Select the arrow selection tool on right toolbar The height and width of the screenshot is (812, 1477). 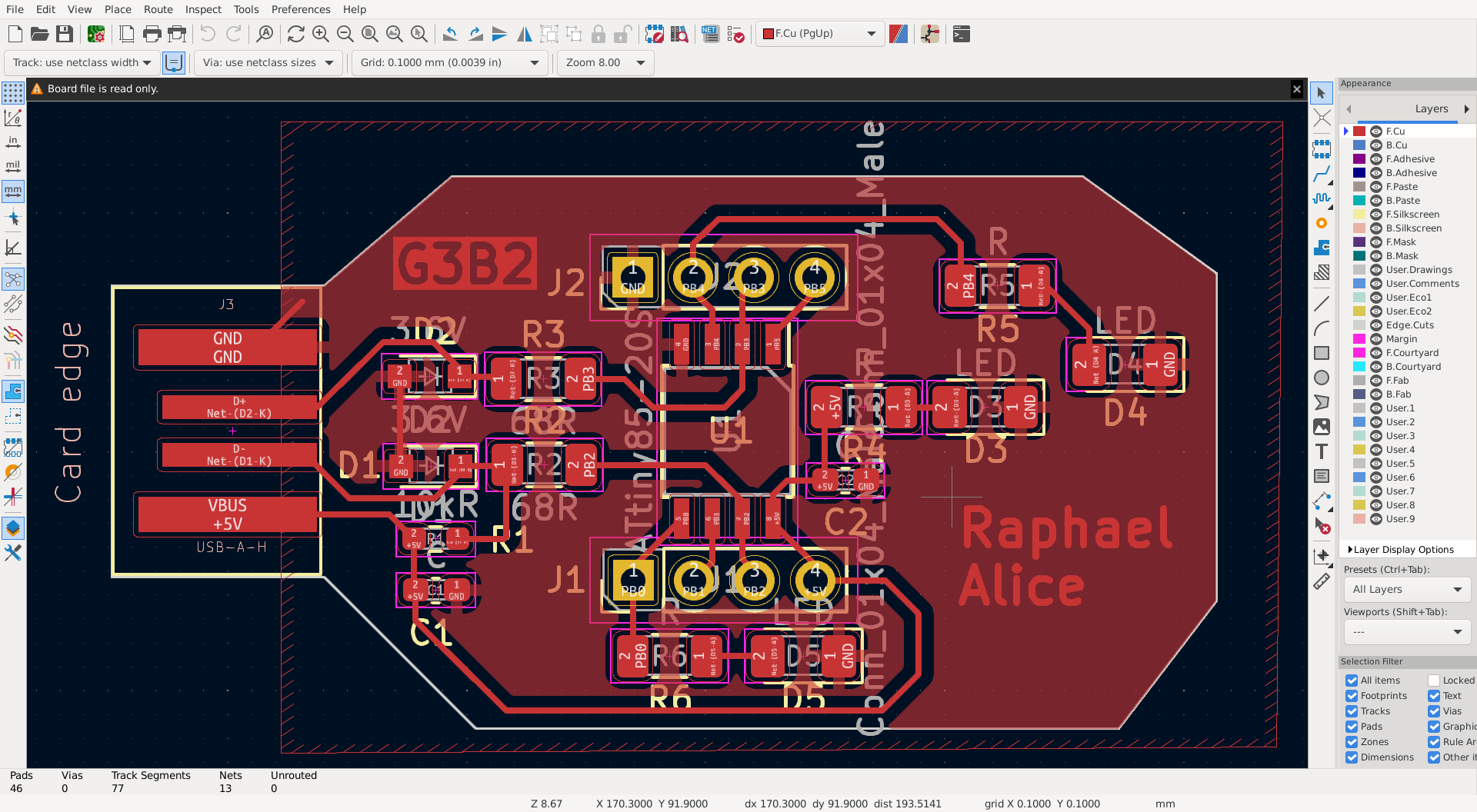tap(1322, 93)
